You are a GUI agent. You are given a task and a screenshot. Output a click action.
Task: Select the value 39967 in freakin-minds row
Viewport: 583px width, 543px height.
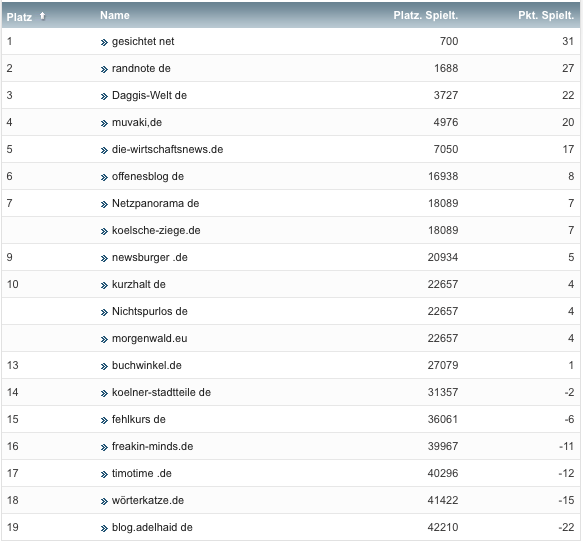click(443, 446)
